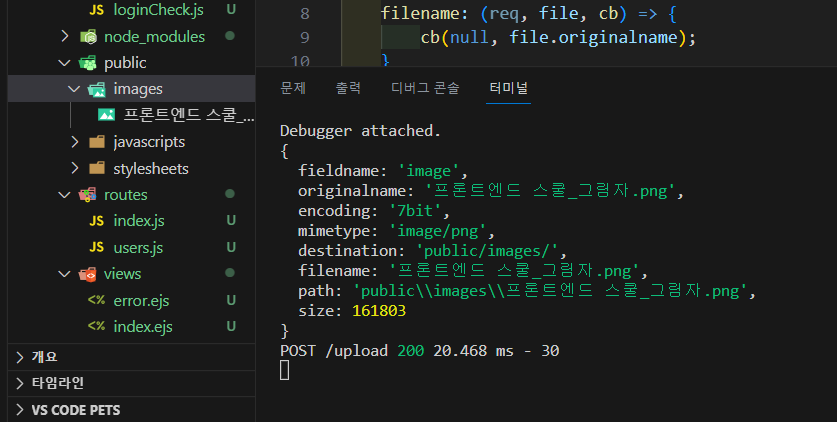
Task: Click the EJS icon beside error.ejs
Action: [97, 300]
